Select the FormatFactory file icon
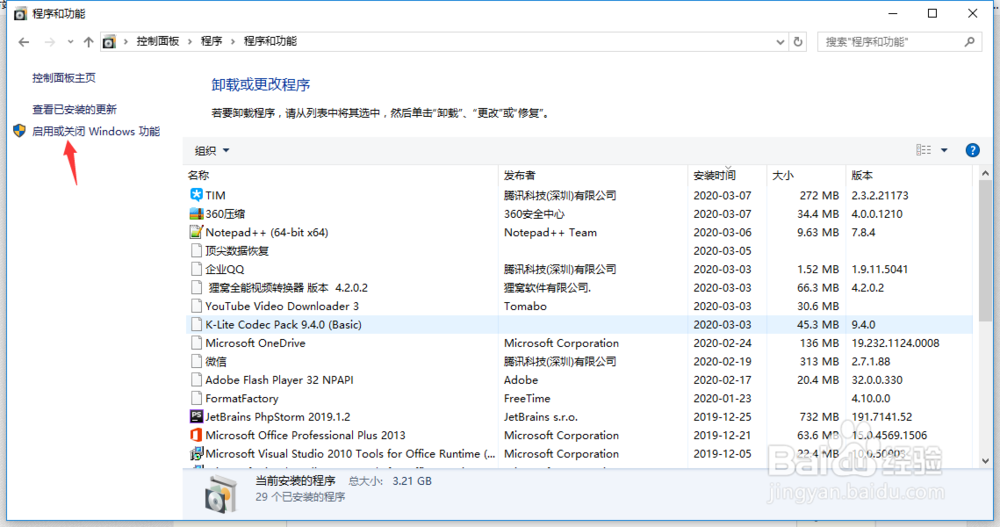1000x527 pixels. 196,398
